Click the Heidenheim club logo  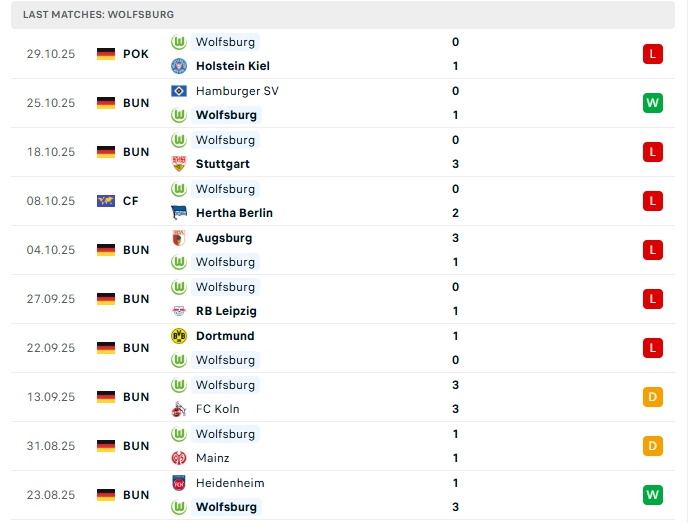tap(179, 483)
